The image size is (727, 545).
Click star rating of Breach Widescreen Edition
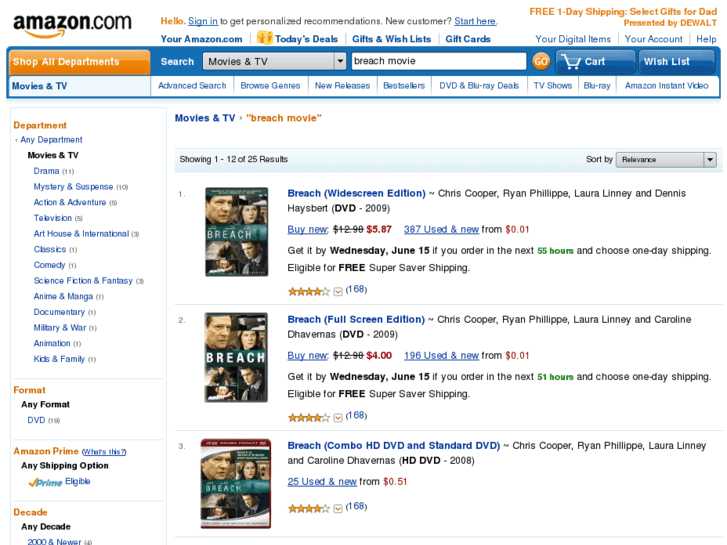point(309,291)
